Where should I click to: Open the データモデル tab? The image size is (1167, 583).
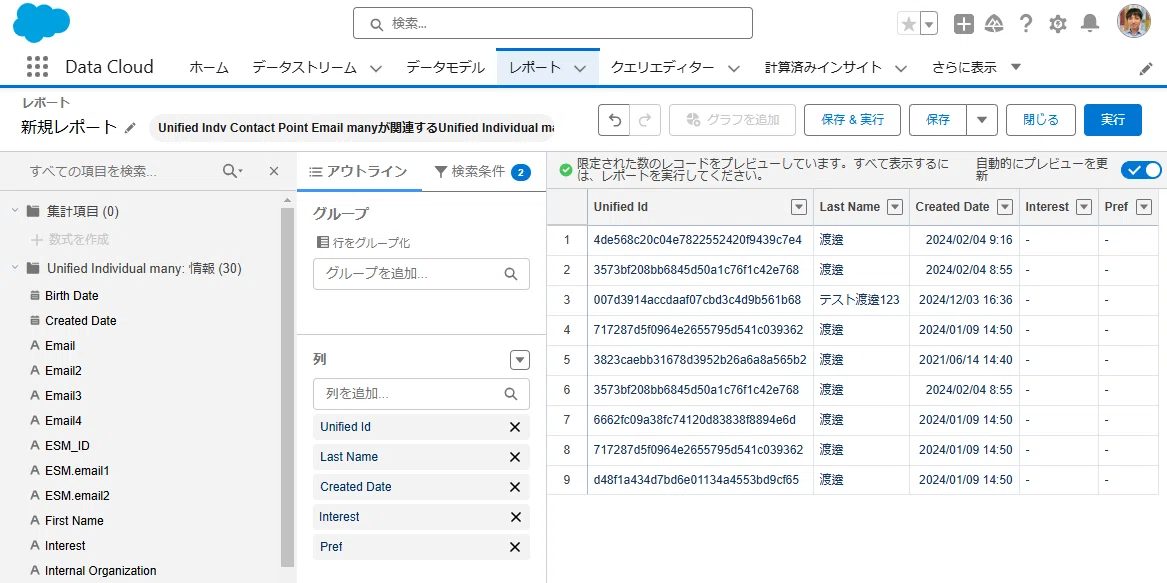click(x=446, y=68)
